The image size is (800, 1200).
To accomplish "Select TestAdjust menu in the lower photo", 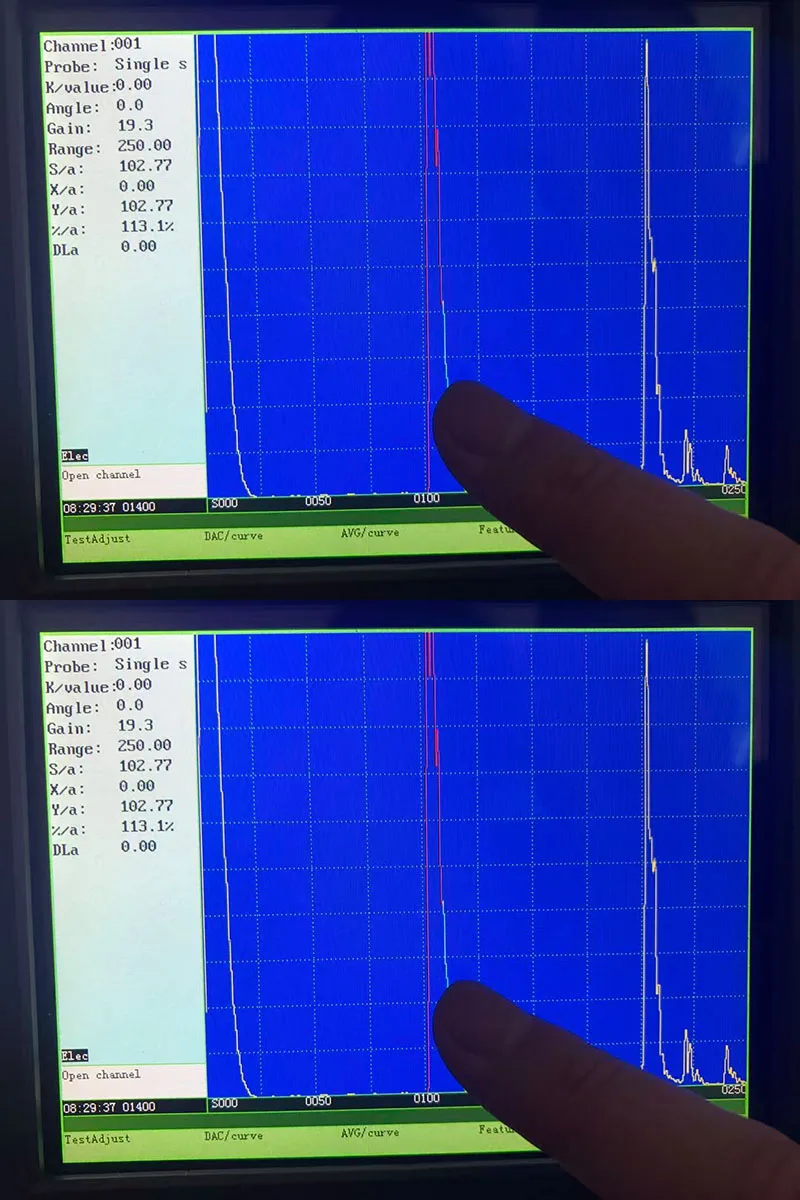I will 97,1138.
